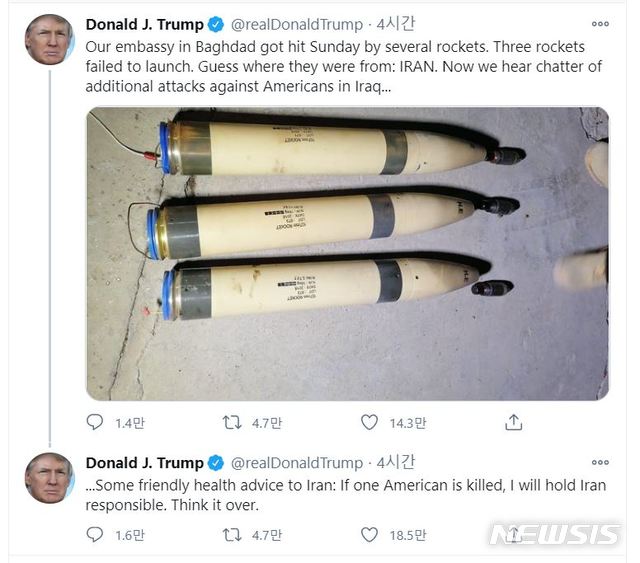Like the first tweet showing 14.3만
This screenshot has width=640, height=563.
369,423
